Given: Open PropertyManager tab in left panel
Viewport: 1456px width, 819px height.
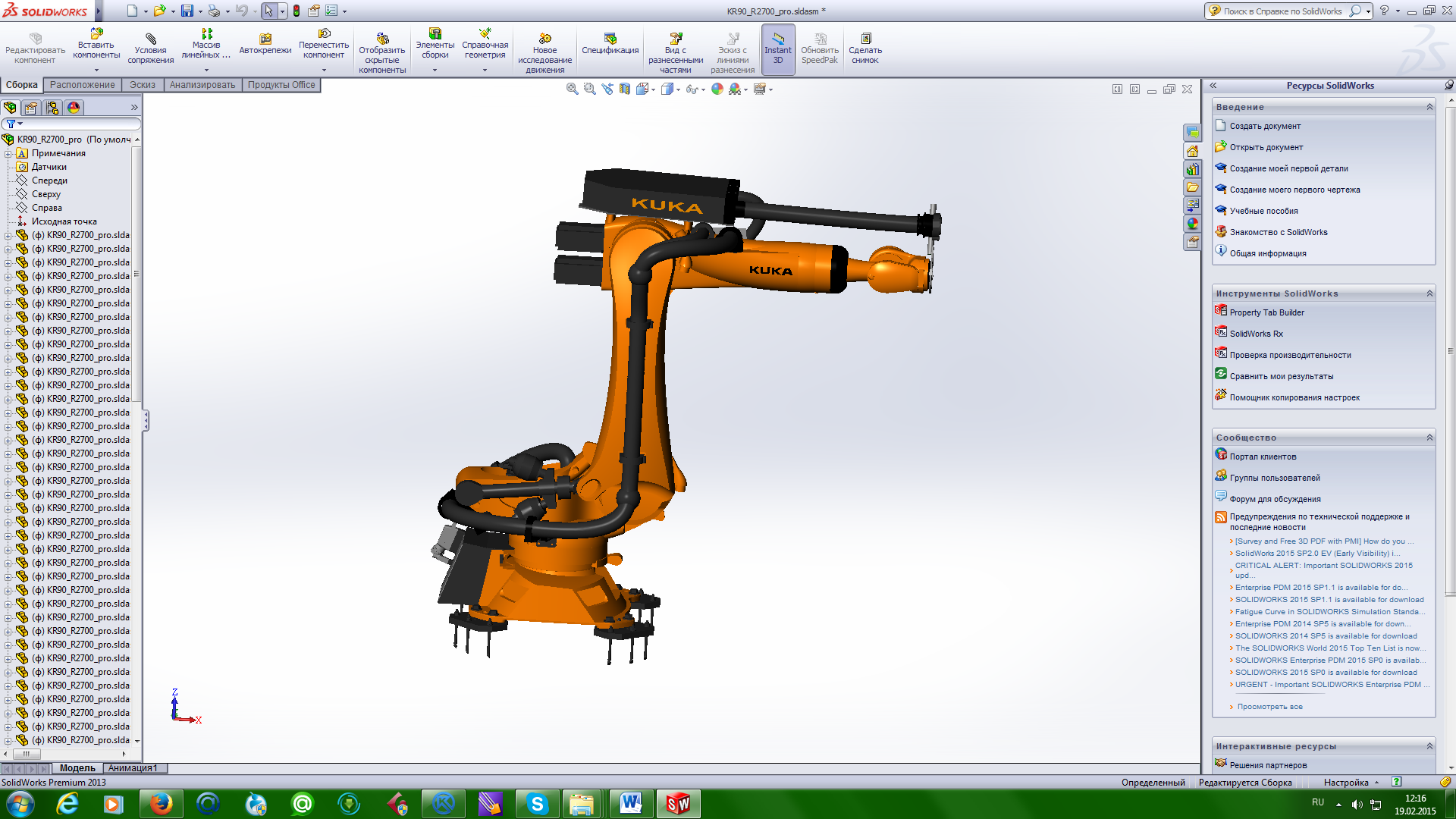Looking at the screenshot, I should click(31, 108).
